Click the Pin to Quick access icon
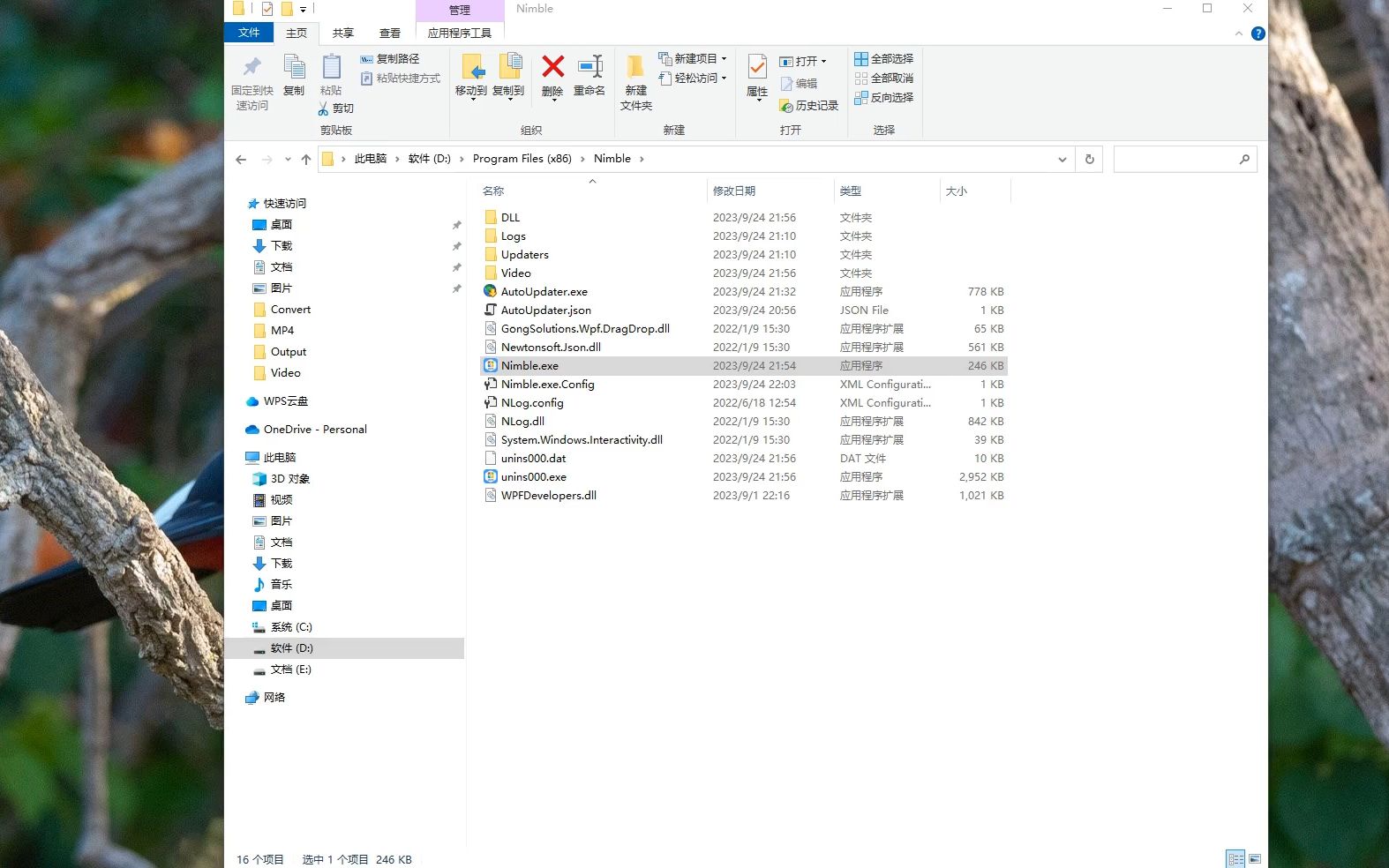 click(x=252, y=80)
